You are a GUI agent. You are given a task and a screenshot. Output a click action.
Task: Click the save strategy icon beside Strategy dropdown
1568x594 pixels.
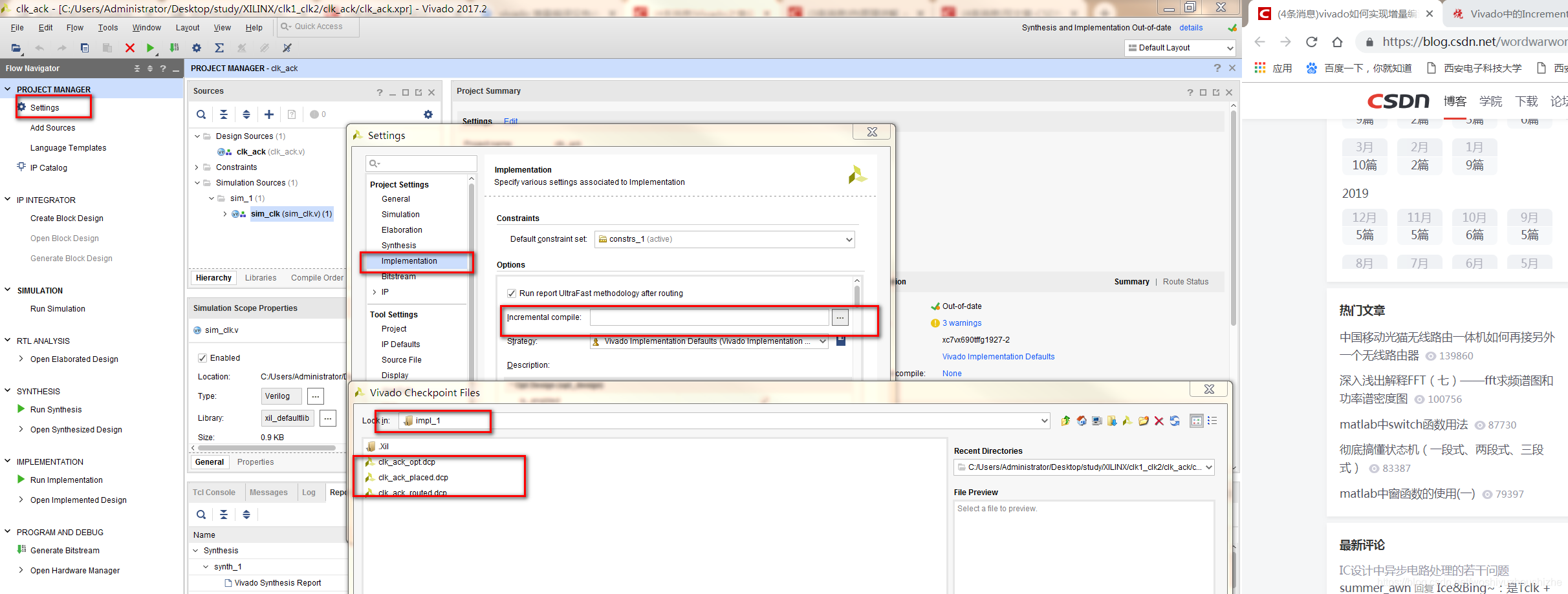841,341
